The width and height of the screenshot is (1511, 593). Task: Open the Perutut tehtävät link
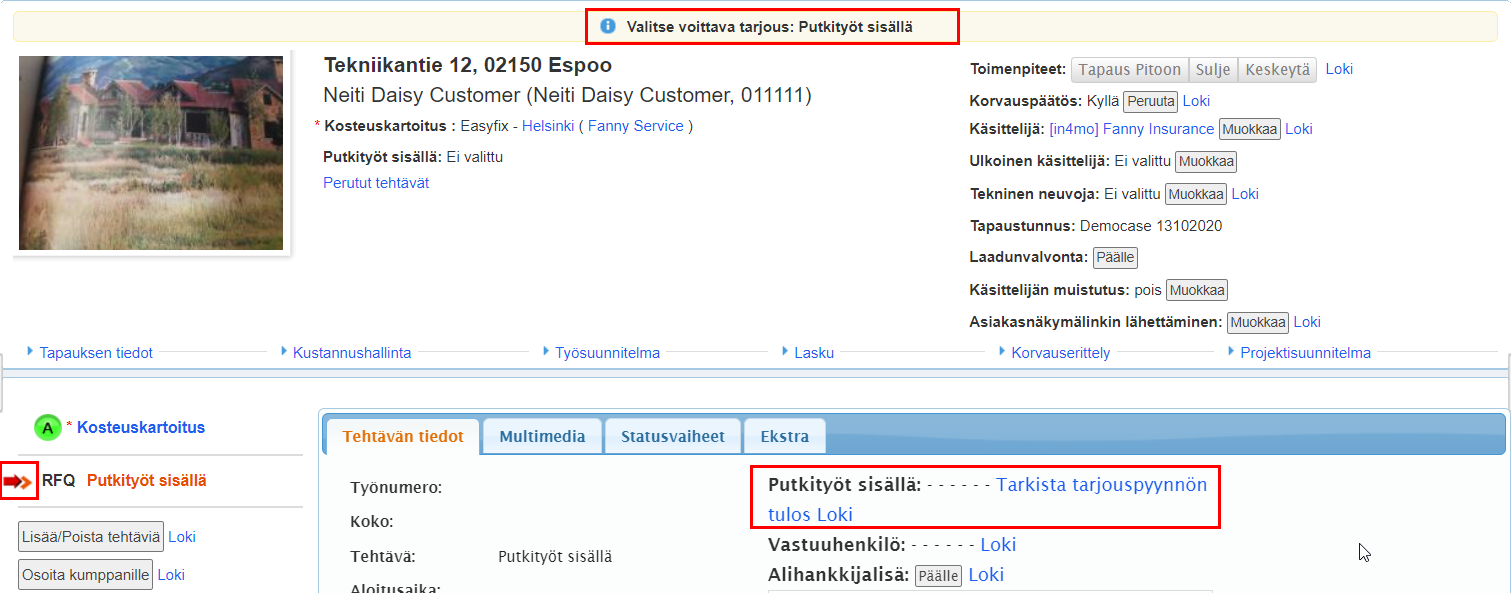click(x=376, y=183)
